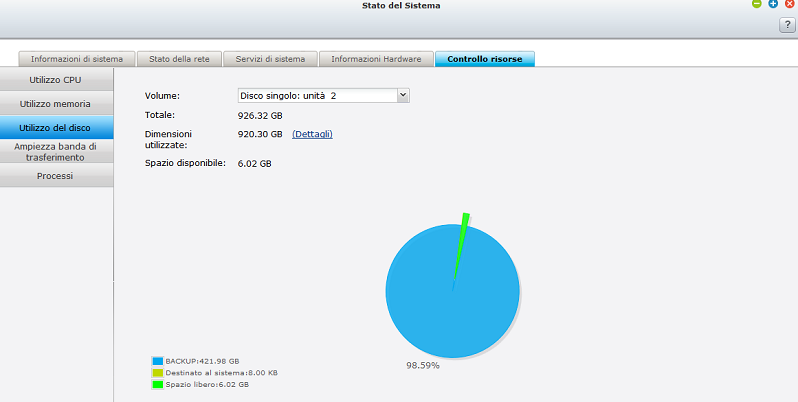Switch to the Stato della rete tab
798x402 pixels.
[179, 59]
